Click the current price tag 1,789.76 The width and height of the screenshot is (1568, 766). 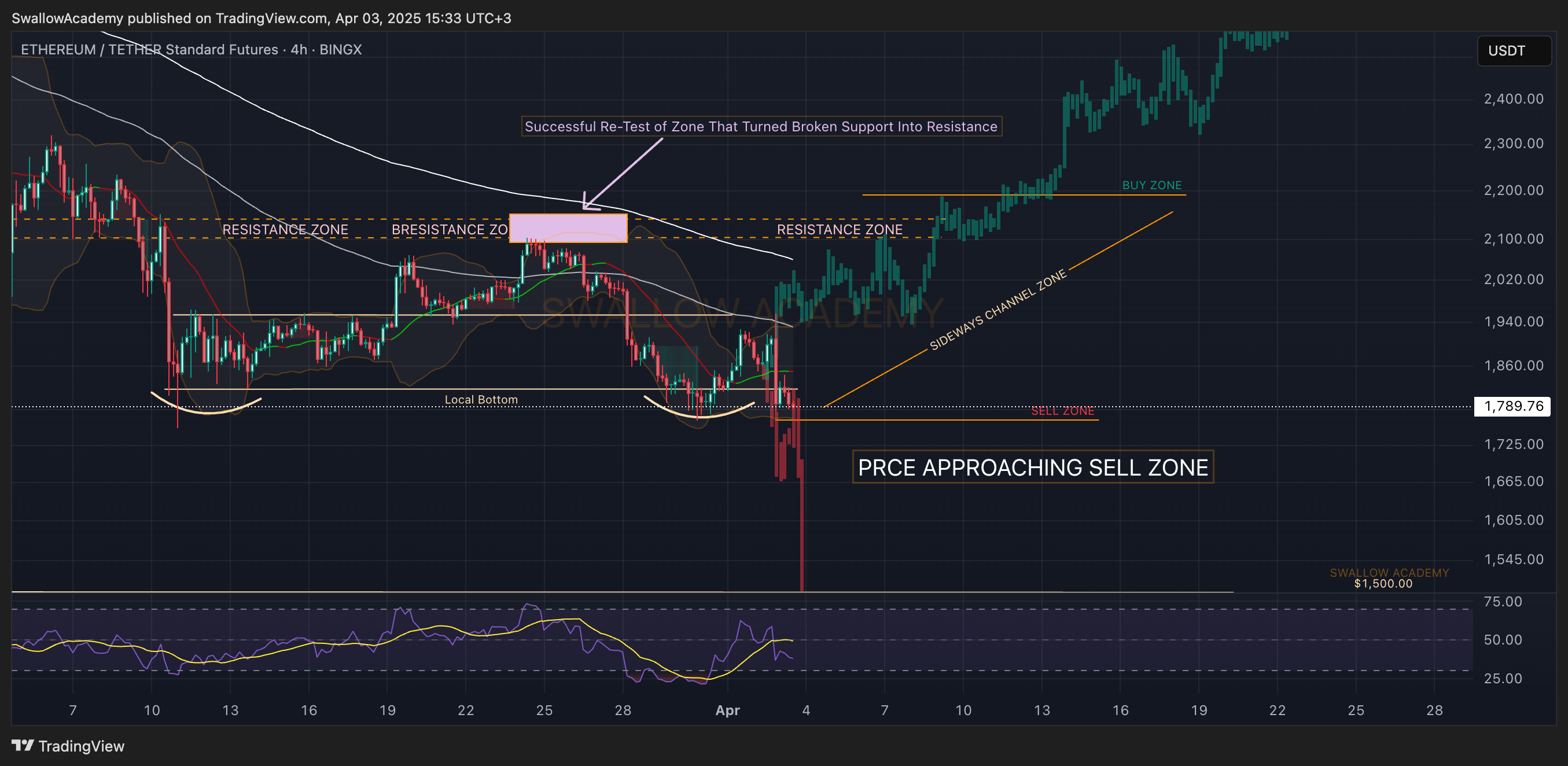[1512, 406]
